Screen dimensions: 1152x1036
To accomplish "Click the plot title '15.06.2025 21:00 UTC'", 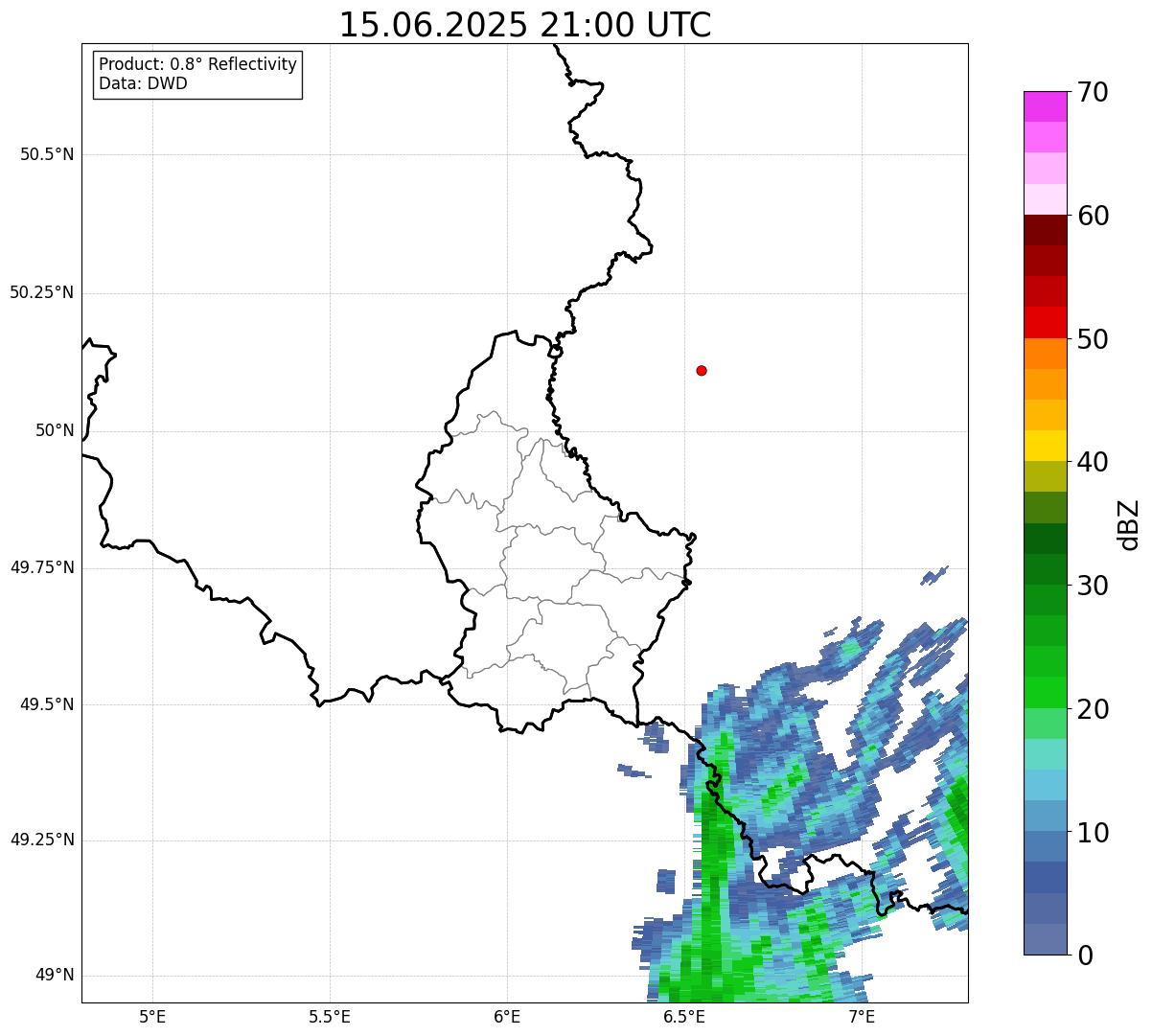I will point(525,25).
